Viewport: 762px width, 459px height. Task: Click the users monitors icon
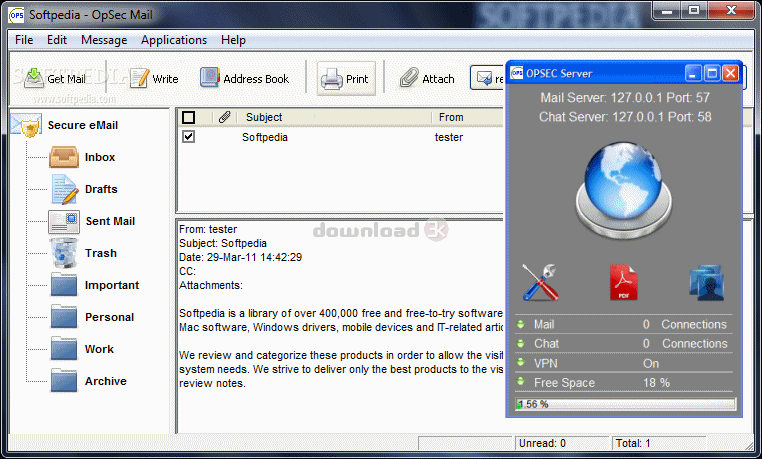click(x=707, y=283)
